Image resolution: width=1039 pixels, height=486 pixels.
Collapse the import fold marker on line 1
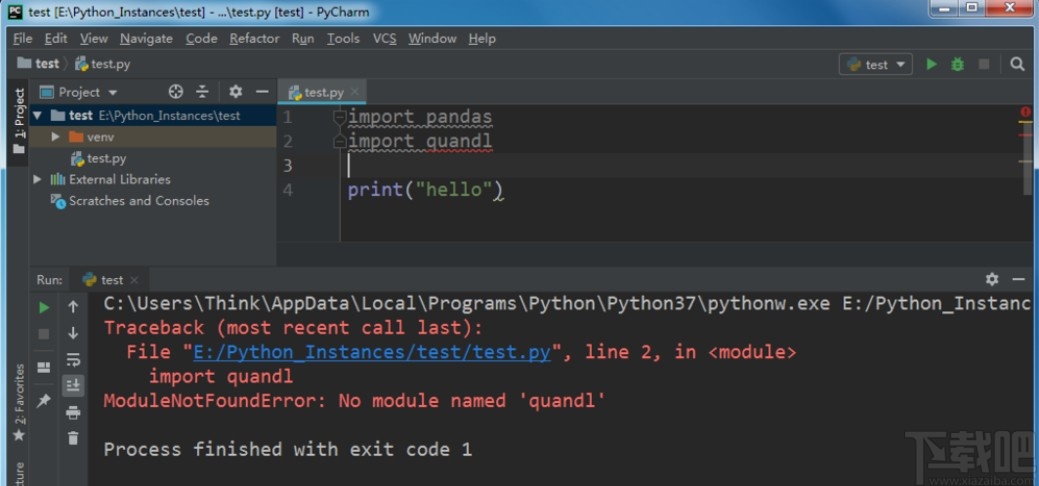coord(340,118)
